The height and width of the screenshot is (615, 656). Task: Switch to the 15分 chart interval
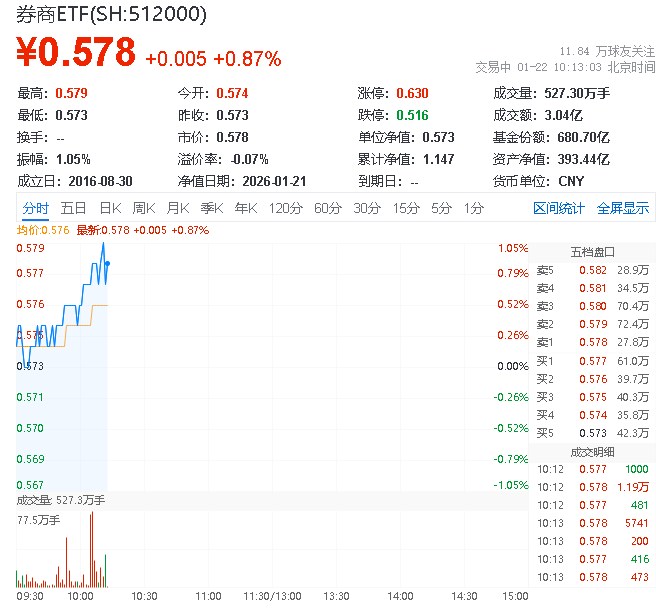click(406, 208)
